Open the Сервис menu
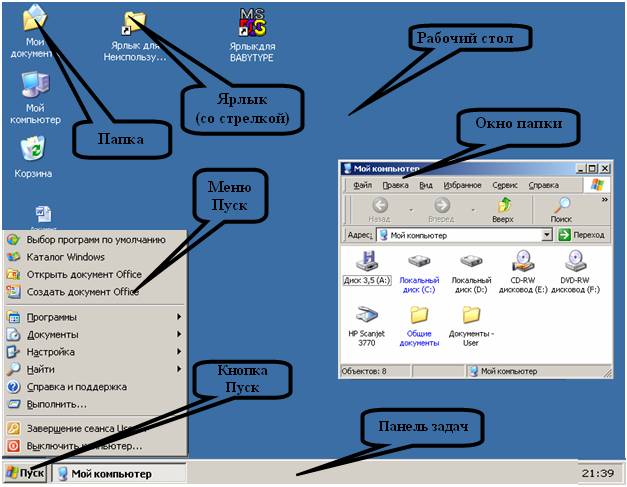 coord(505,185)
